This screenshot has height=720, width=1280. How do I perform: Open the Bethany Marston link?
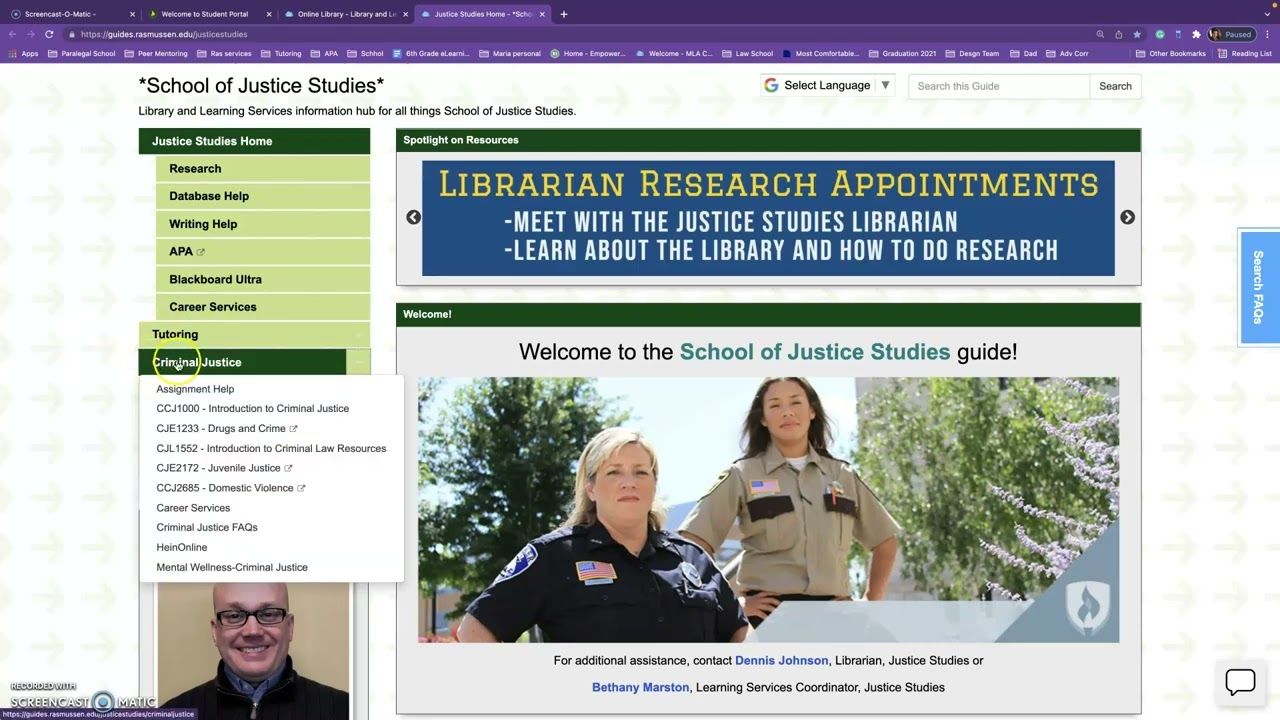(640, 688)
